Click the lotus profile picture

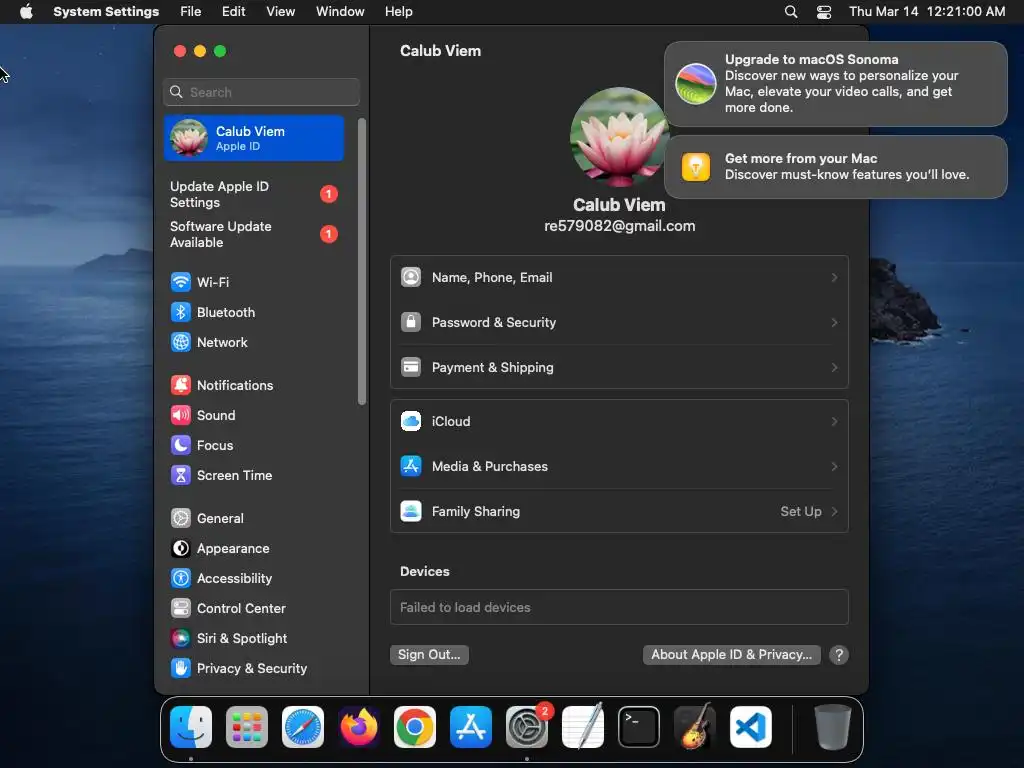(619, 138)
